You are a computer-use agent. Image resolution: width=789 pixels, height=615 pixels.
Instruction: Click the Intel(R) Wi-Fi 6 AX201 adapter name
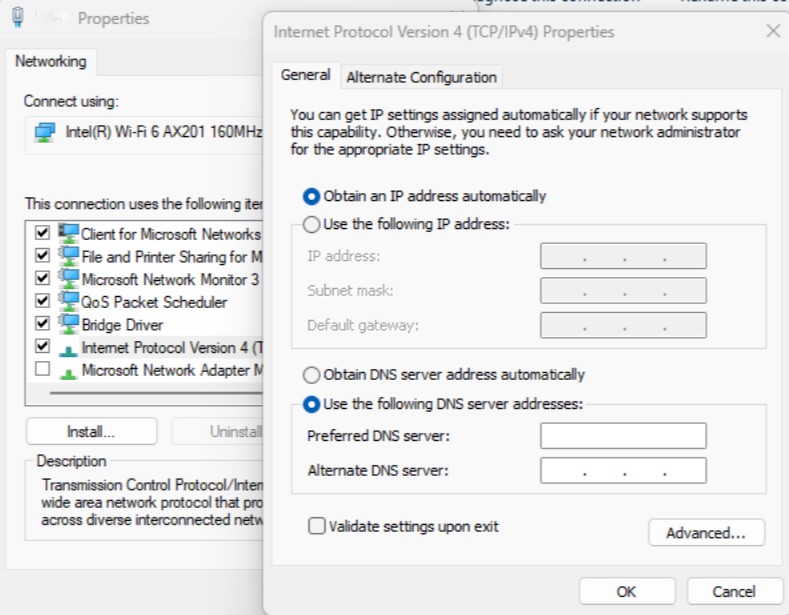click(x=164, y=132)
